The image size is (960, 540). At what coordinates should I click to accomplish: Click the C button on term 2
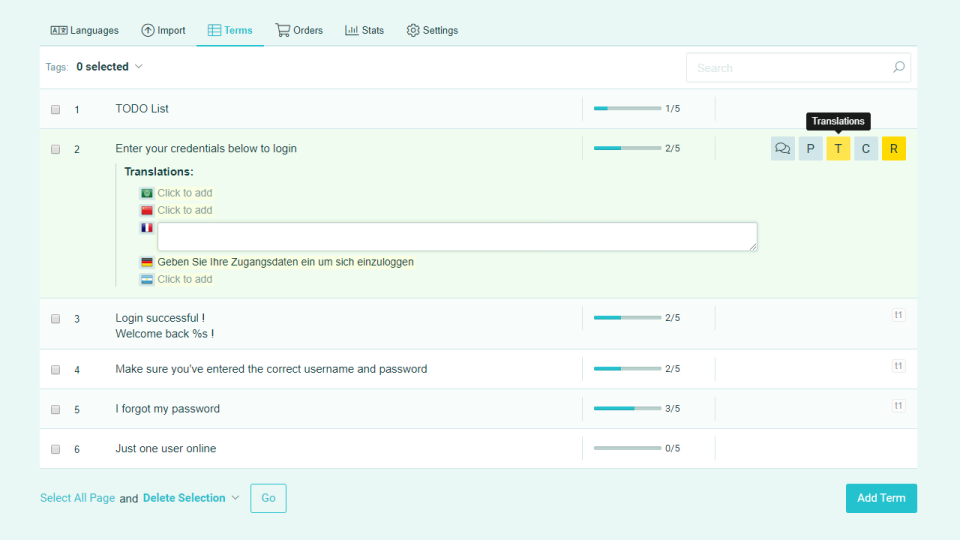pos(866,149)
